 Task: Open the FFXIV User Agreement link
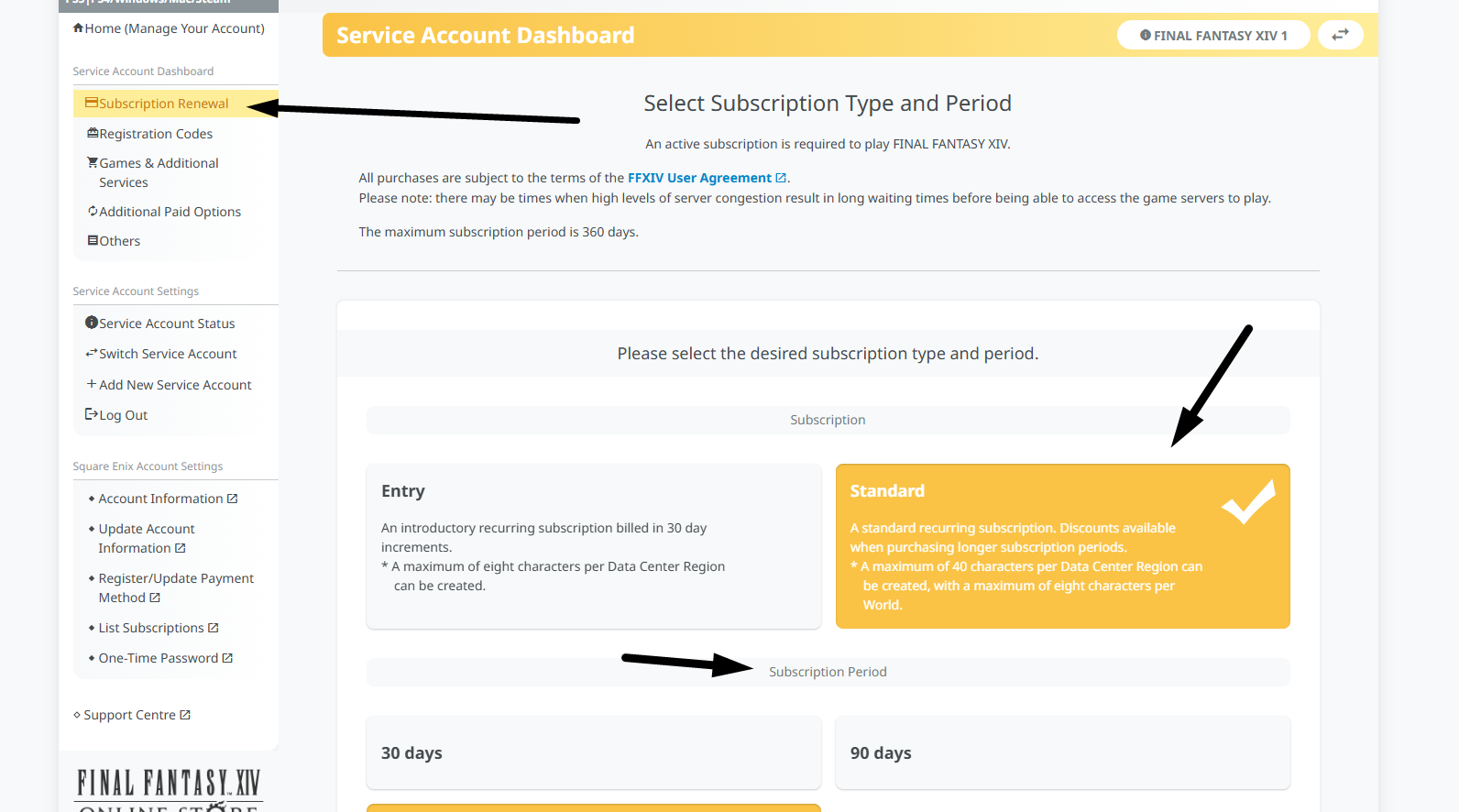tap(699, 178)
